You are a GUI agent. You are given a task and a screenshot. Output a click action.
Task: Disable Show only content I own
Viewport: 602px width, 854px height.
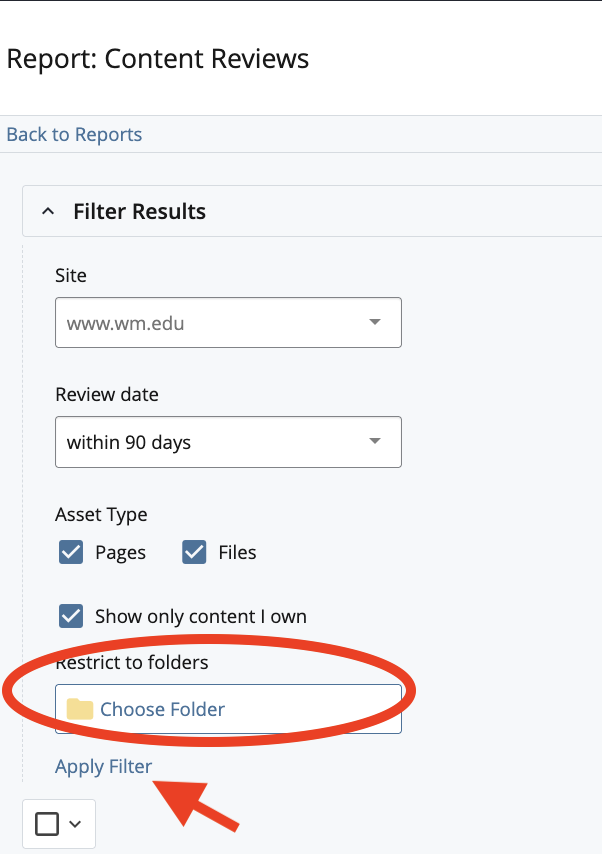coord(70,616)
